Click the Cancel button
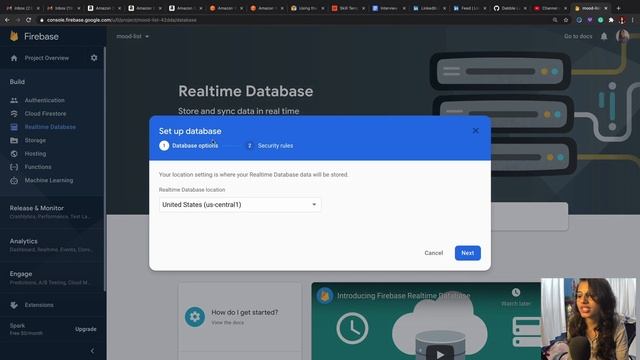 (433, 253)
